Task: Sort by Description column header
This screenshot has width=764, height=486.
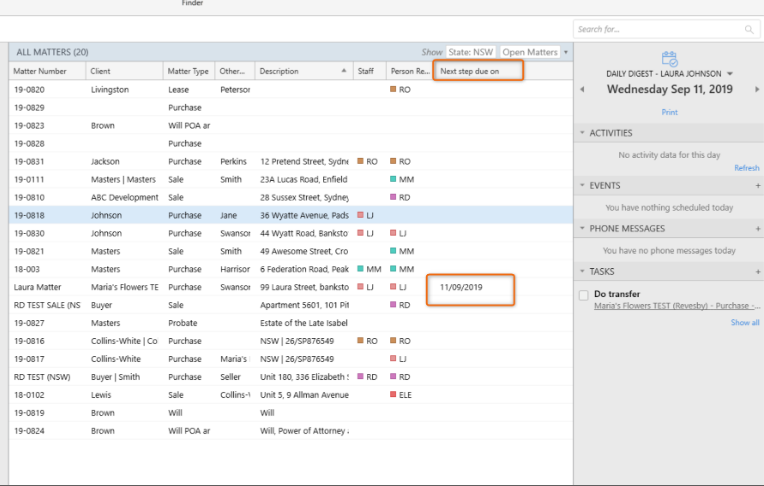Action: 304,71
